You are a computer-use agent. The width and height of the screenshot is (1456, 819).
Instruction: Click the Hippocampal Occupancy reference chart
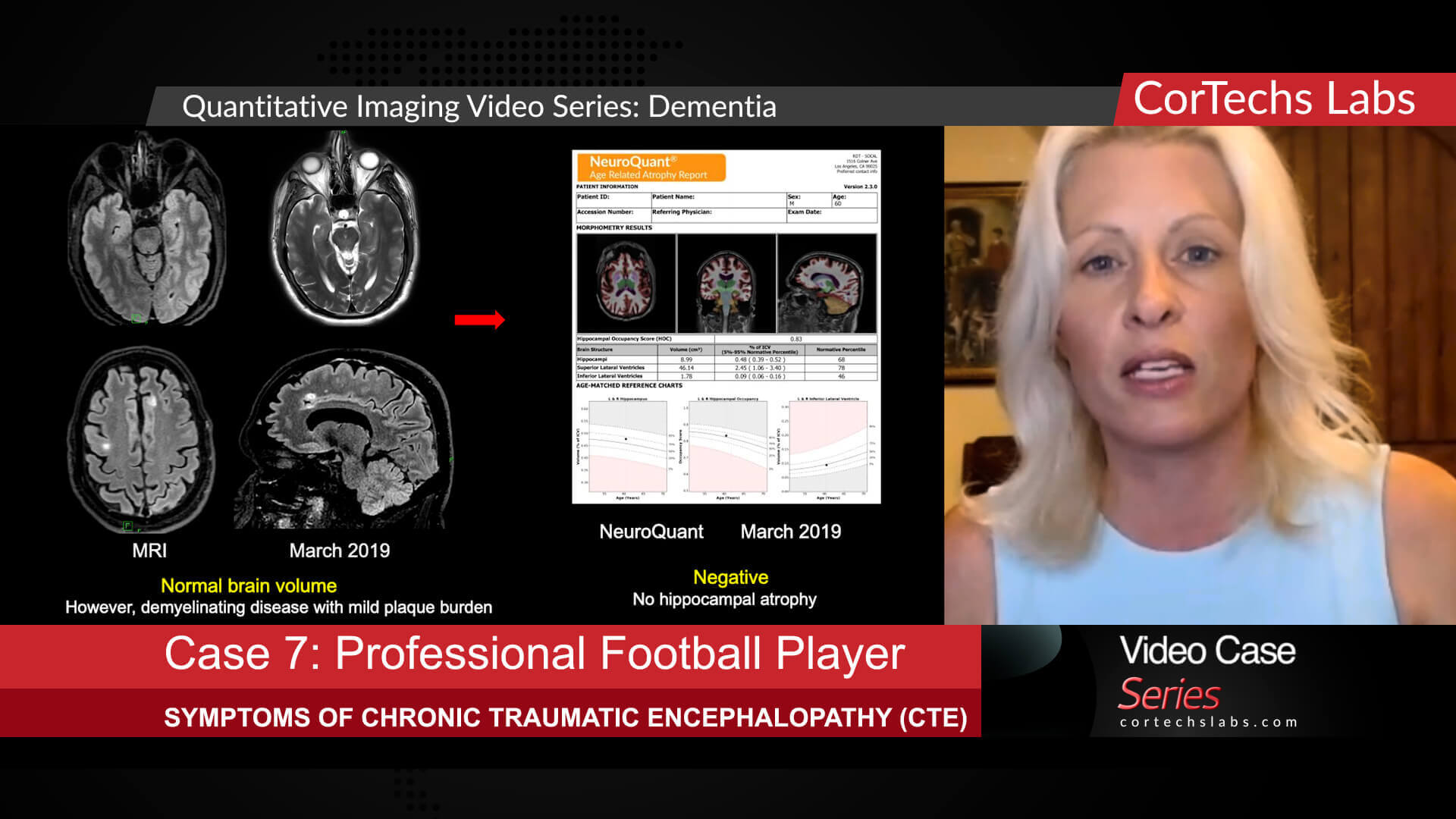point(726,448)
